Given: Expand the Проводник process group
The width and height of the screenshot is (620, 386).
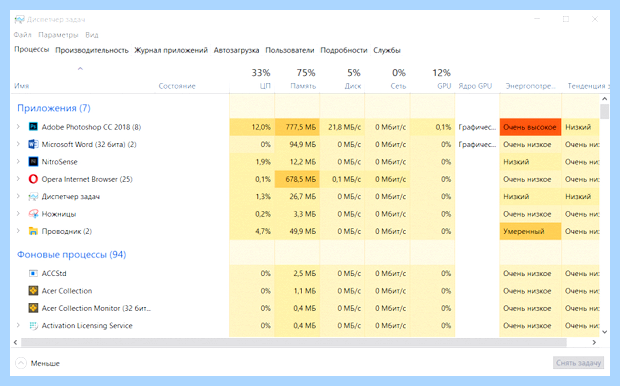Looking at the screenshot, I should [18, 231].
